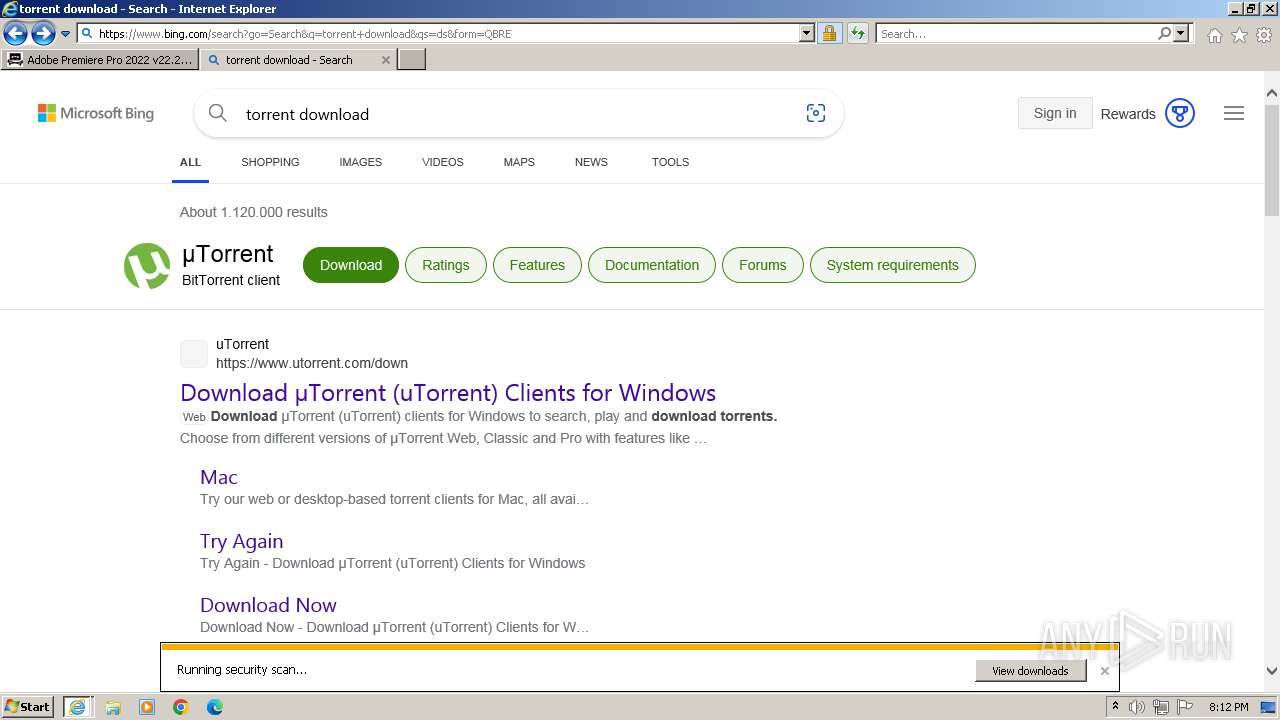Open the Download Now sublink
This screenshot has width=1280, height=720.
pyautogui.click(x=268, y=605)
